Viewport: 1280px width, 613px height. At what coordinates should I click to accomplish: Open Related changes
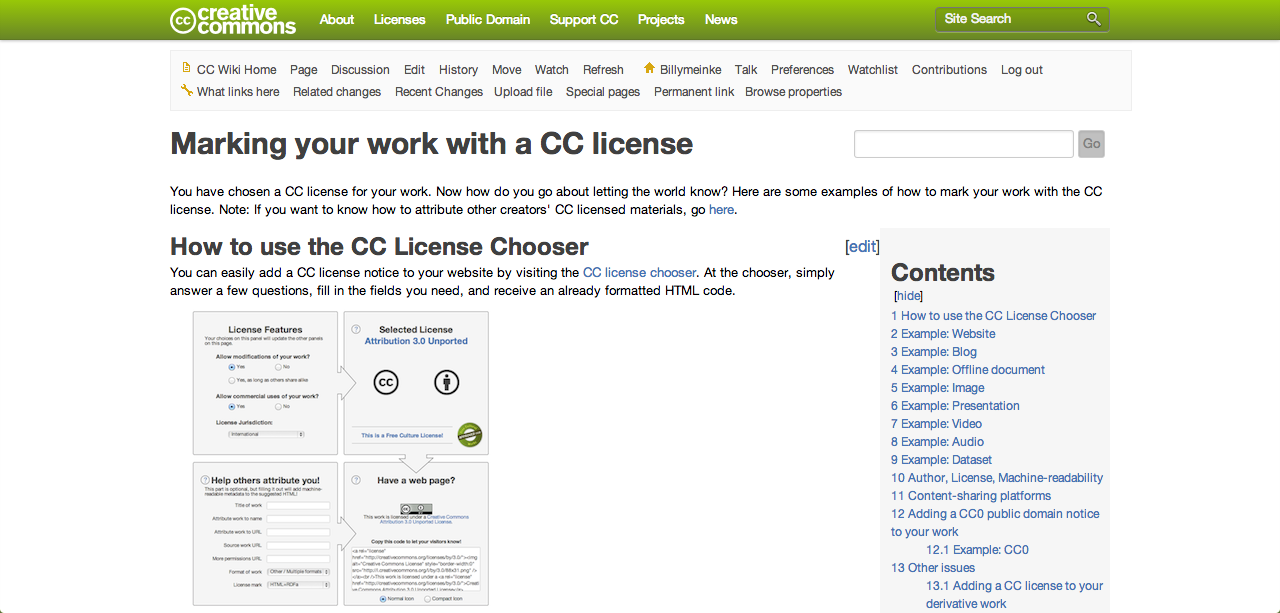[x=337, y=92]
